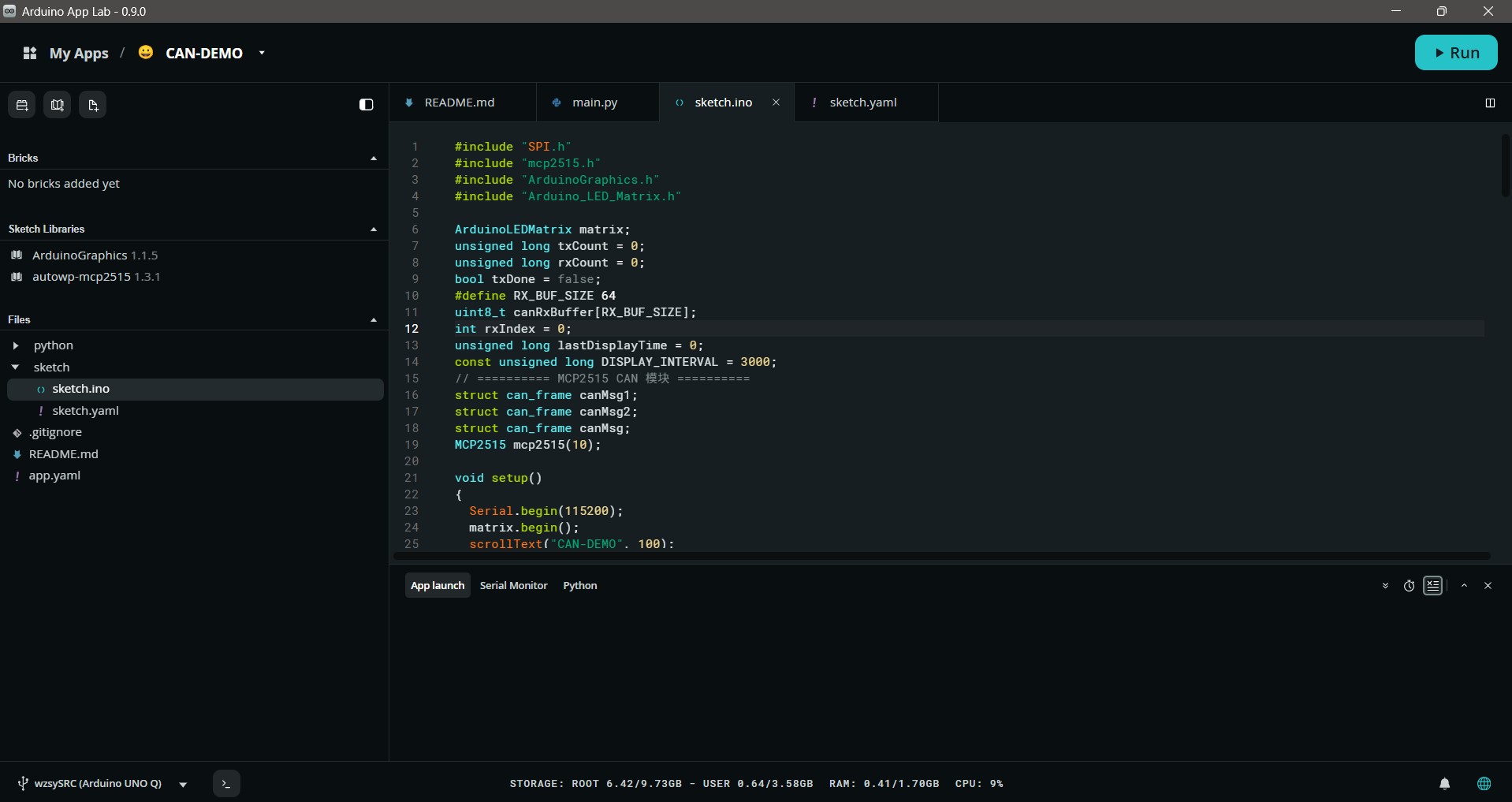
Task: Collapse the sketch folder
Action: coord(16,367)
